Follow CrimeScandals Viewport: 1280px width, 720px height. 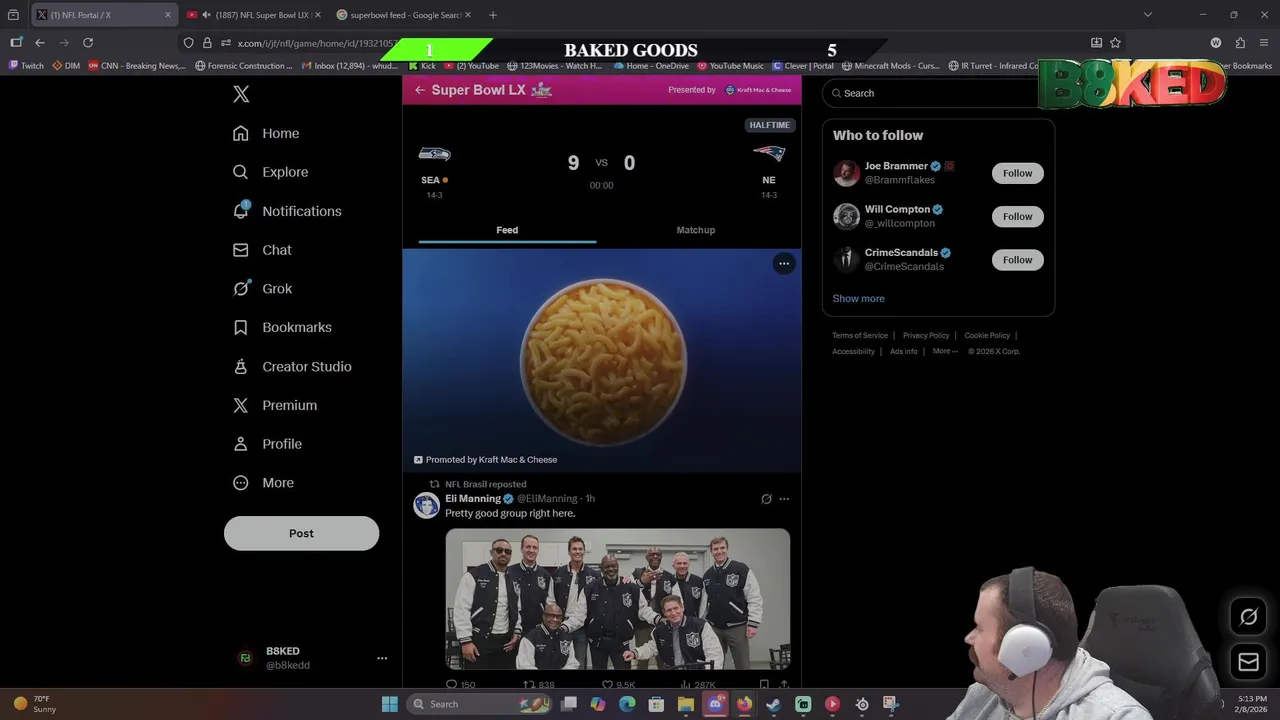[1017, 260]
